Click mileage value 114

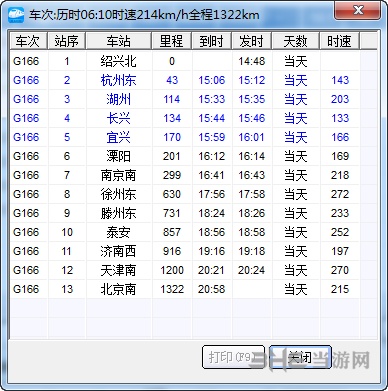coord(172,99)
